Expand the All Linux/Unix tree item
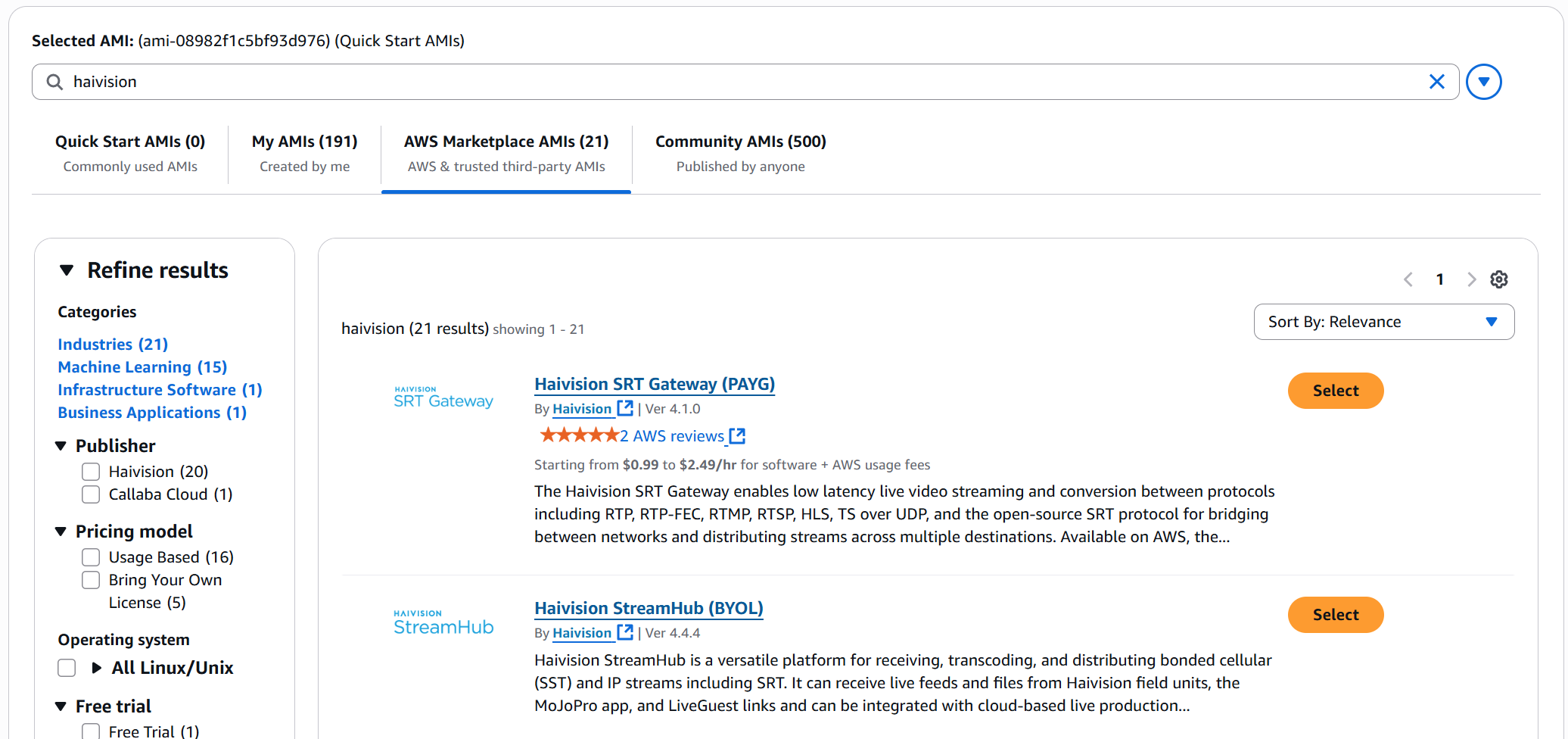The image size is (1568, 739). [x=97, y=668]
